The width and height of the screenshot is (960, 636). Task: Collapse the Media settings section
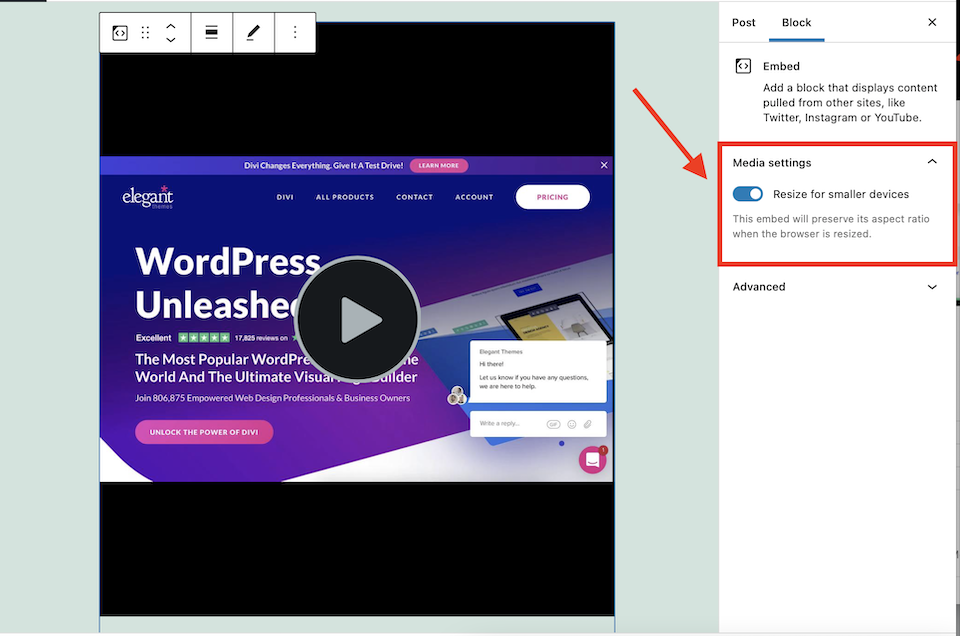click(x=932, y=162)
